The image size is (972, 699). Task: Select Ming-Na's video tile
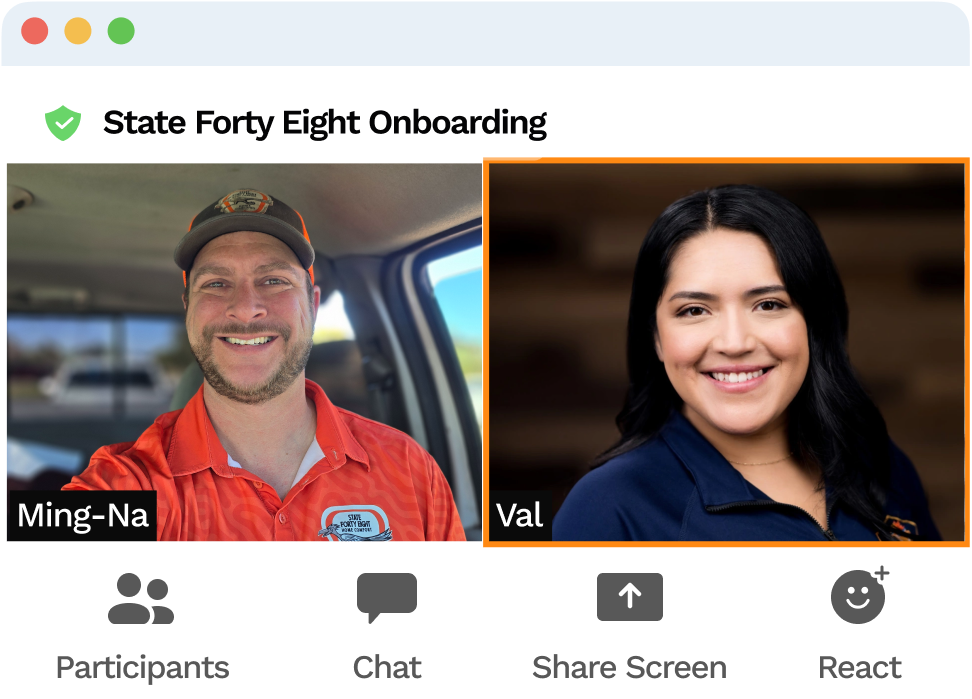(x=244, y=352)
